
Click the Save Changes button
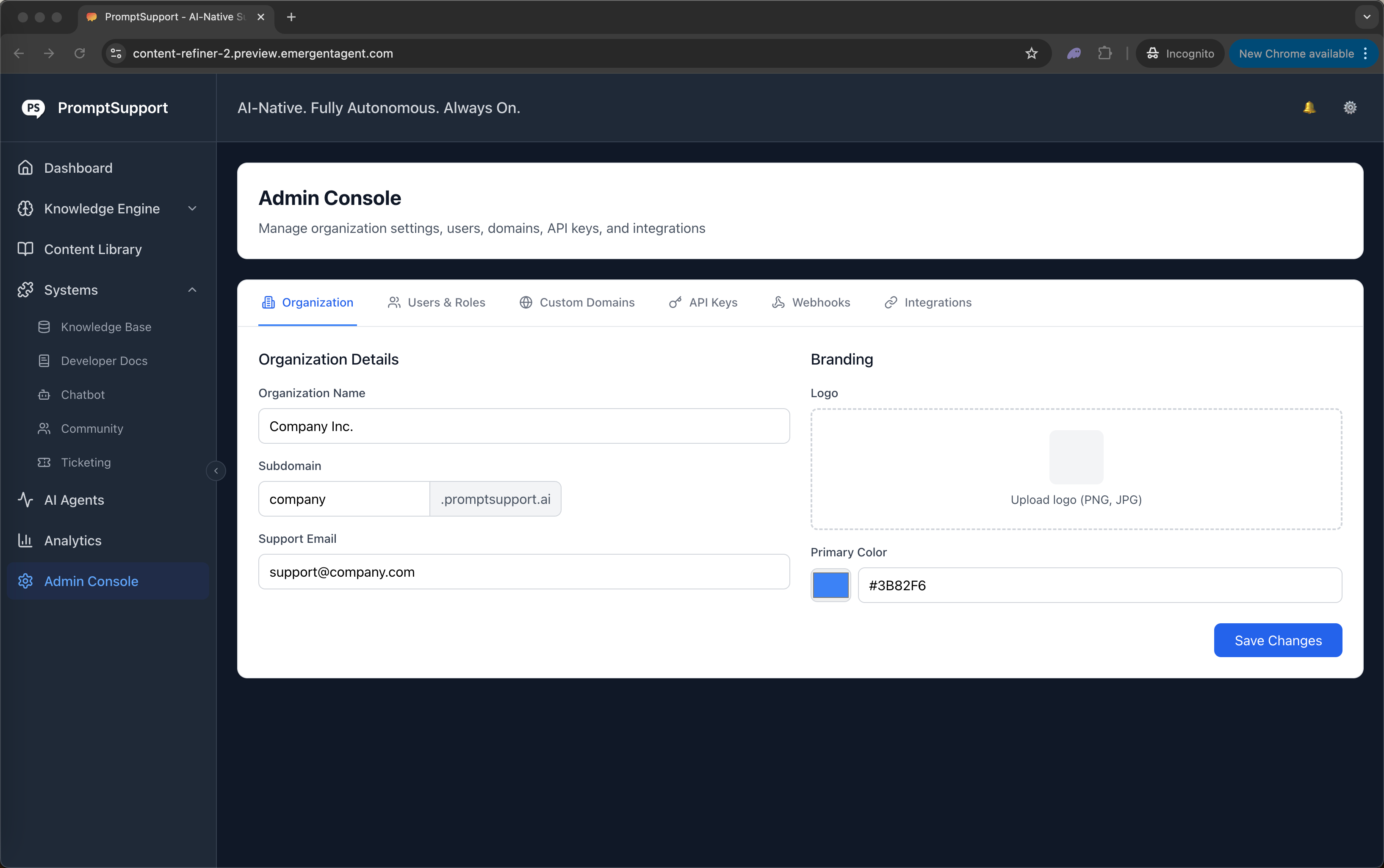(1277, 639)
